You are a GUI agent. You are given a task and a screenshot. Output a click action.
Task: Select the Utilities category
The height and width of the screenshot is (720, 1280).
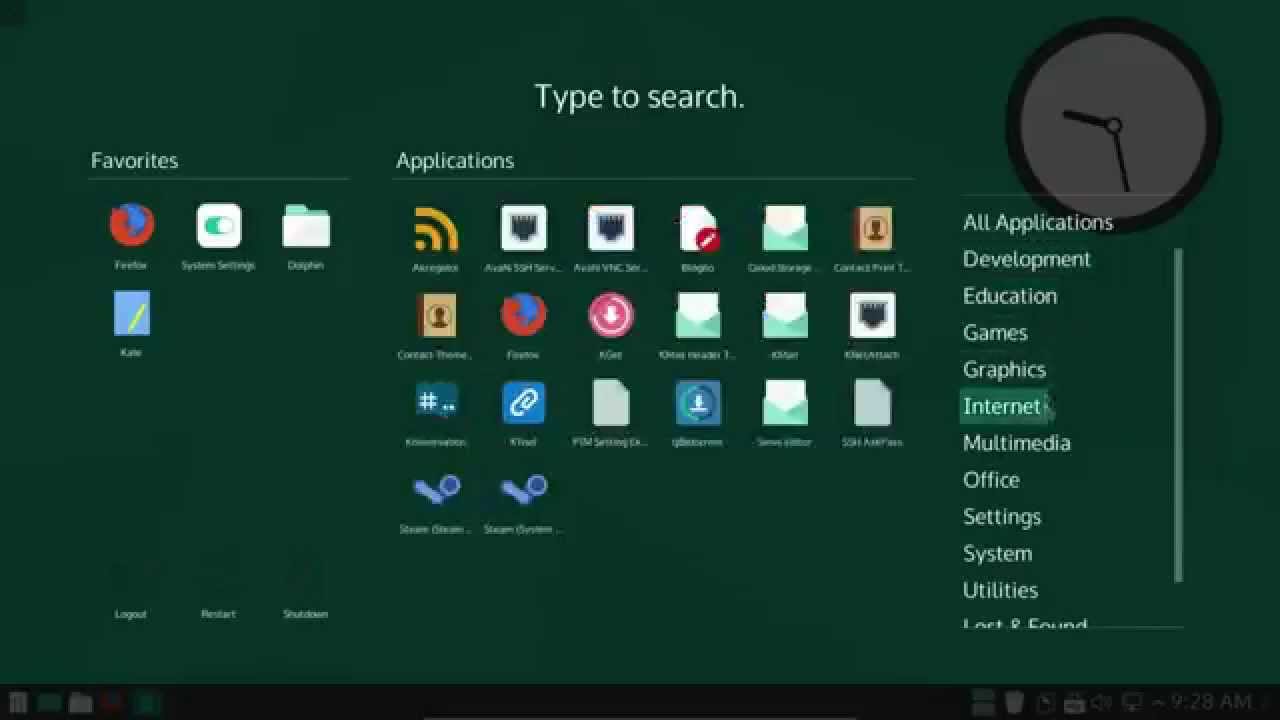click(x=1000, y=590)
